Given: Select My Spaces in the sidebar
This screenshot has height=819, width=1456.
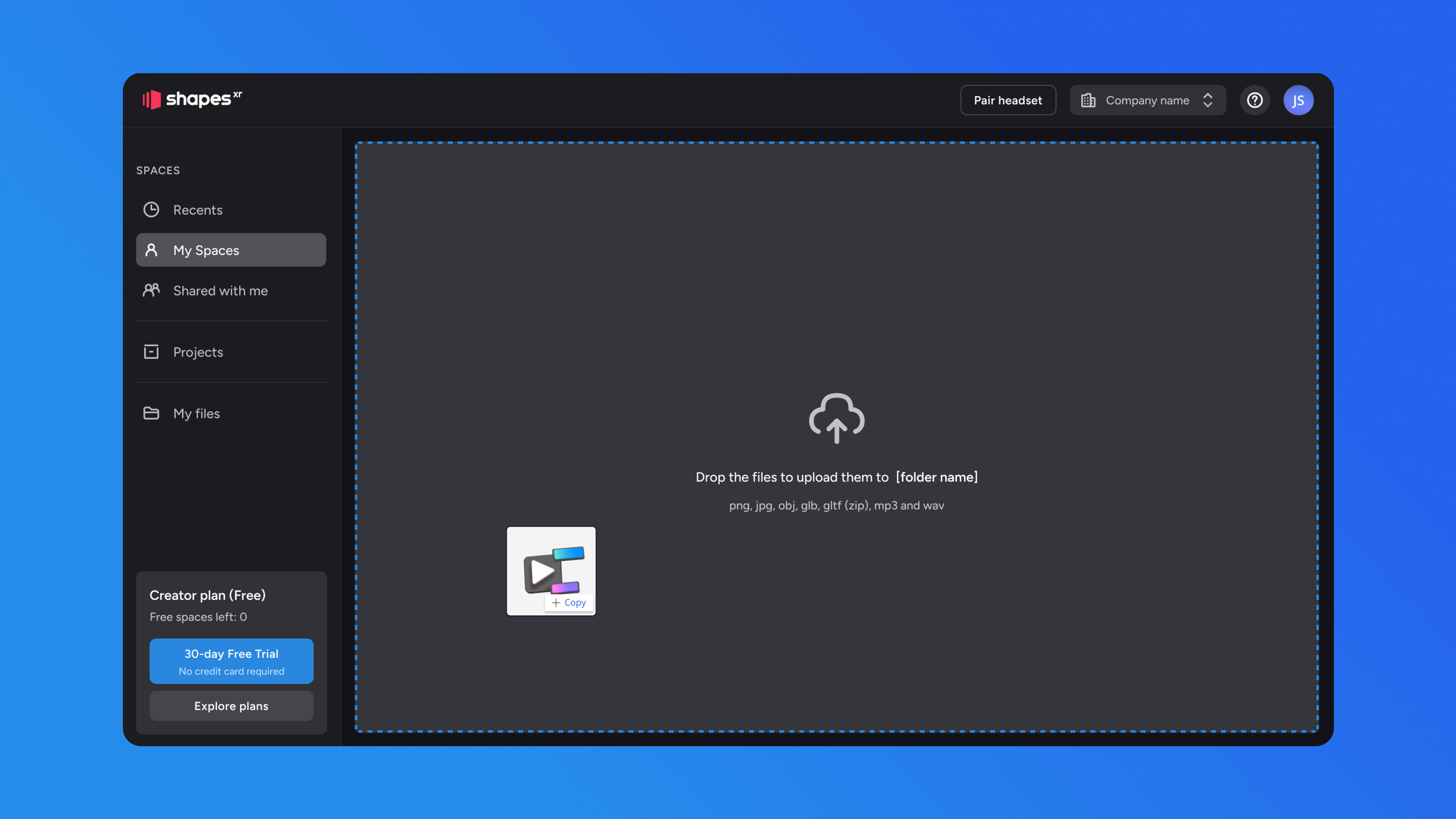Looking at the screenshot, I should [x=231, y=250].
